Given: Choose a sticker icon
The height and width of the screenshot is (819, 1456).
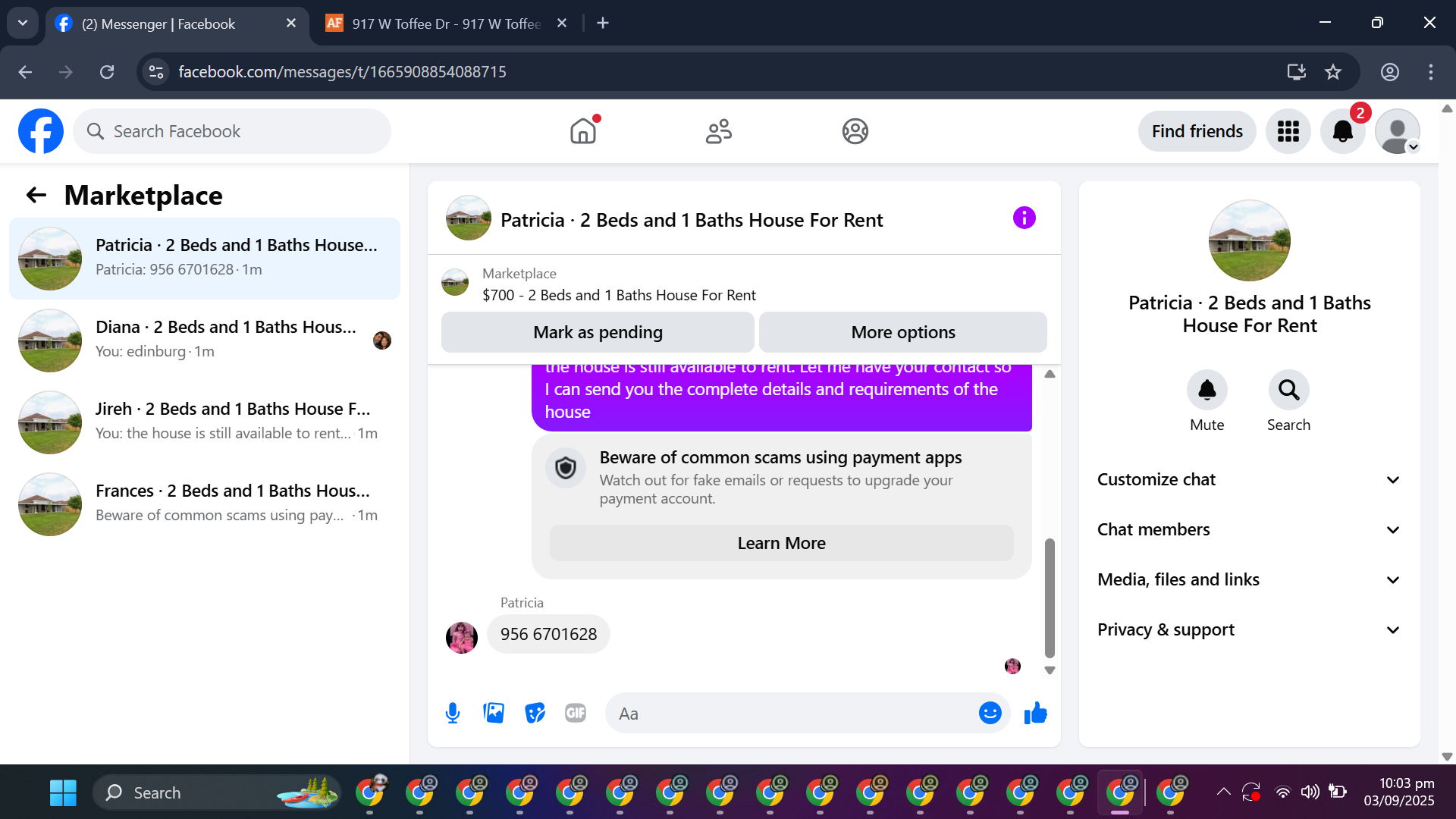Looking at the screenshot, I should point(535,713).
